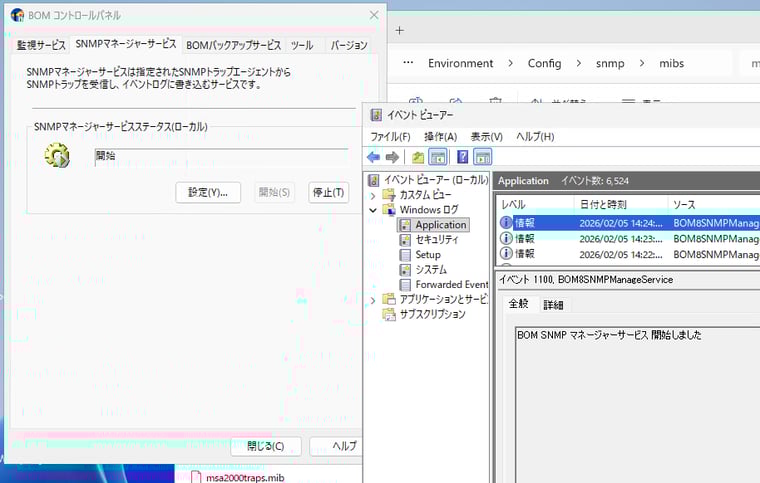Click snmp in the Explorer breadcrumb

[x=610, y=63]
